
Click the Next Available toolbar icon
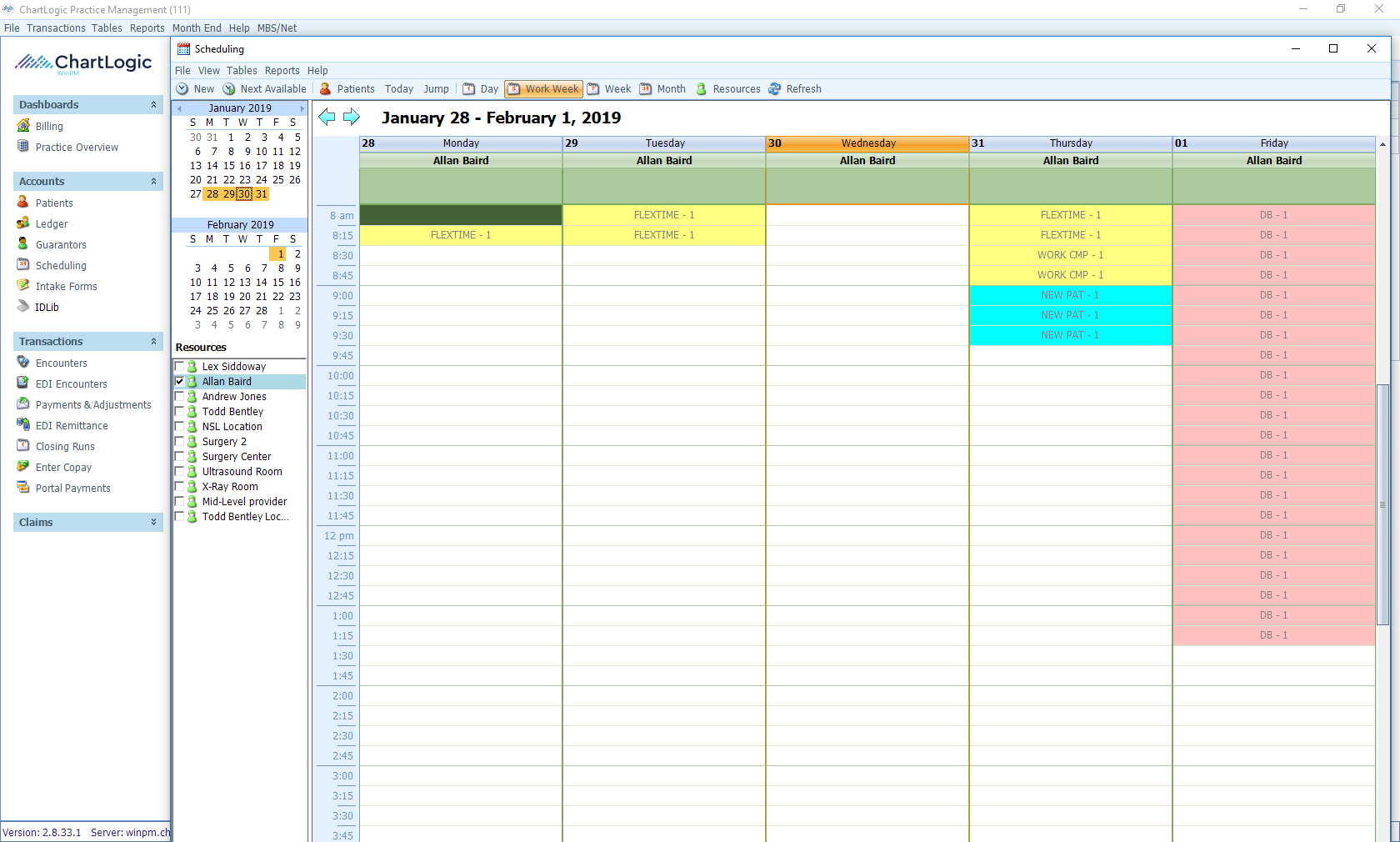click(x=229, y=89)
